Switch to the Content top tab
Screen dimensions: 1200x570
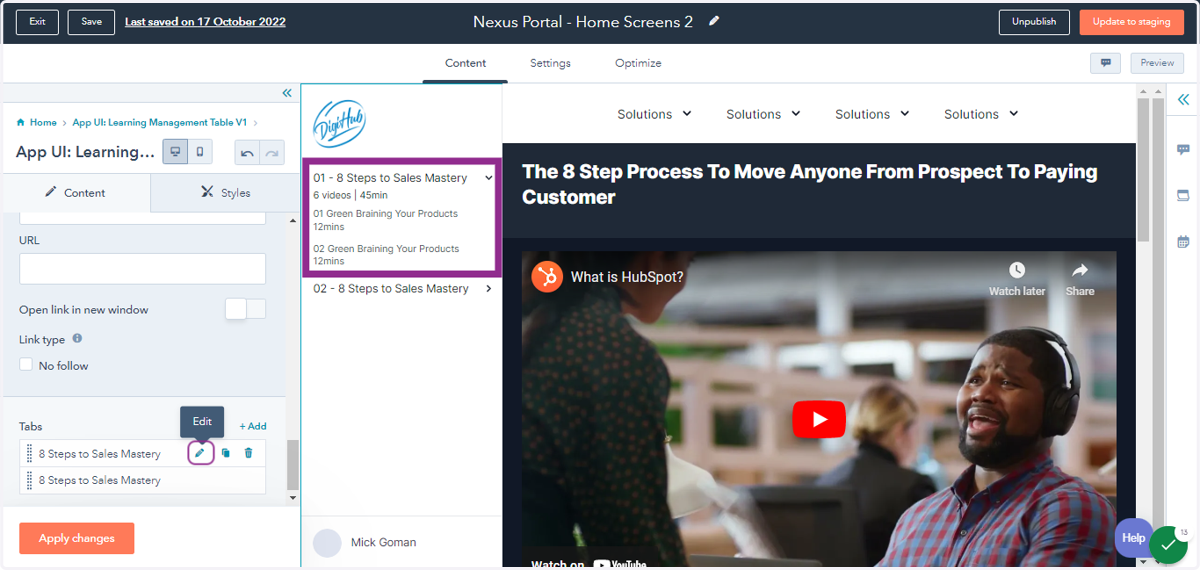[x=466, y=63]
